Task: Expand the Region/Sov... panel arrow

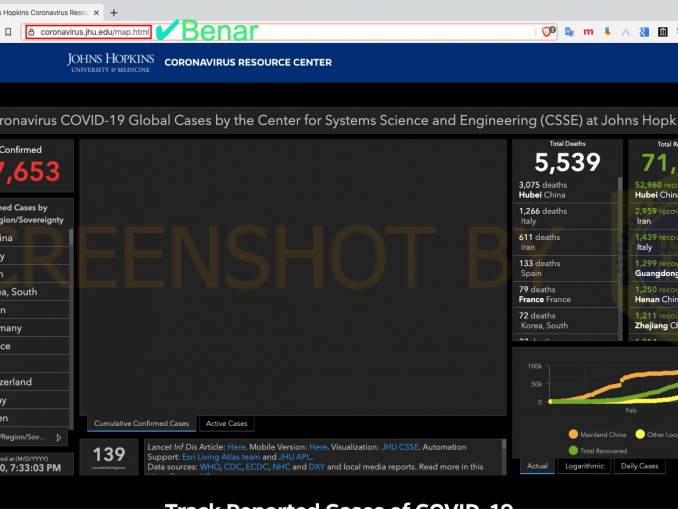Action: tap(59, 438)
